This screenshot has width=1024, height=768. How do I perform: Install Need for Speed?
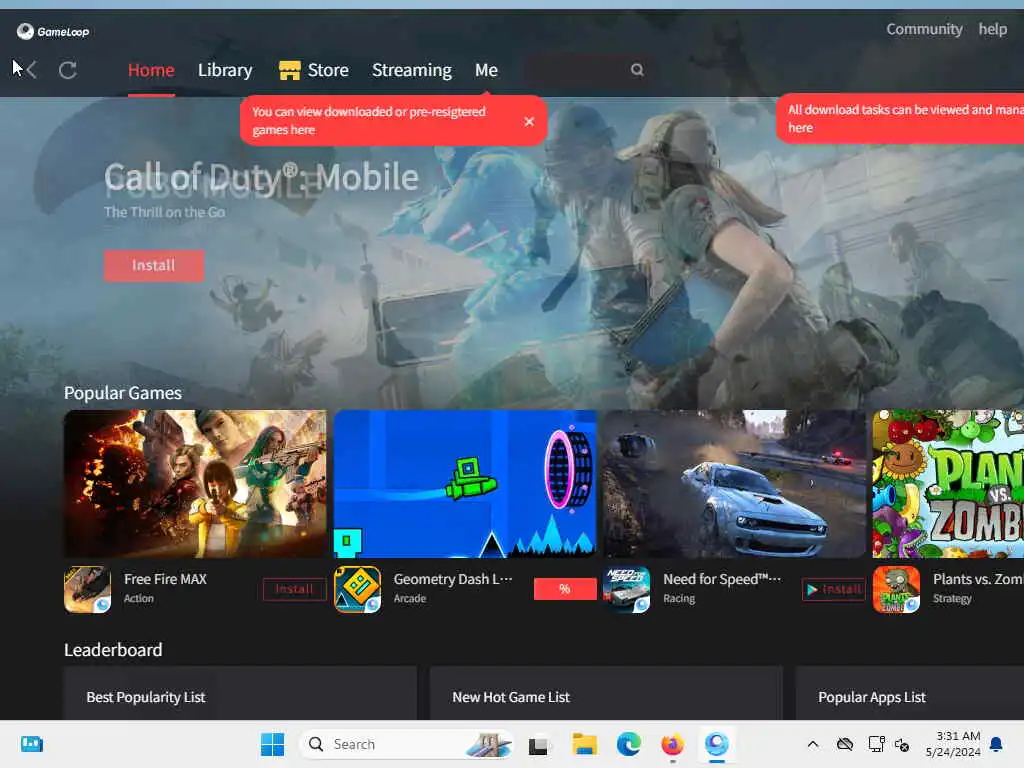point(834,589)
